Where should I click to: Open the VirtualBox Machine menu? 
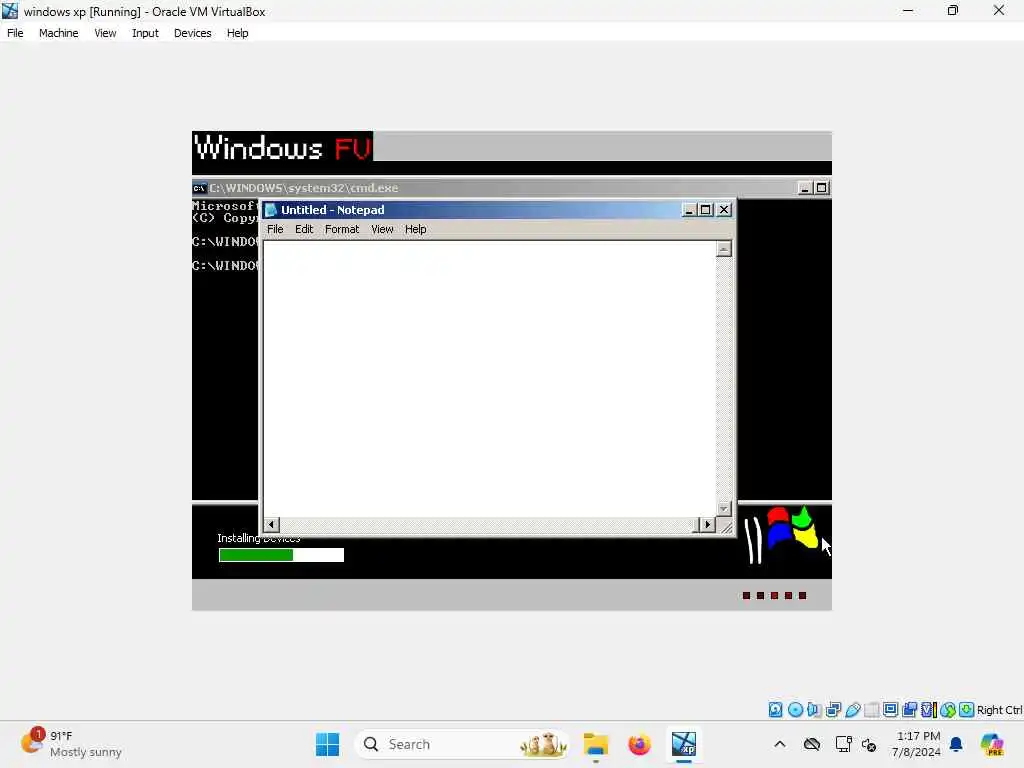tap(59, 33)
